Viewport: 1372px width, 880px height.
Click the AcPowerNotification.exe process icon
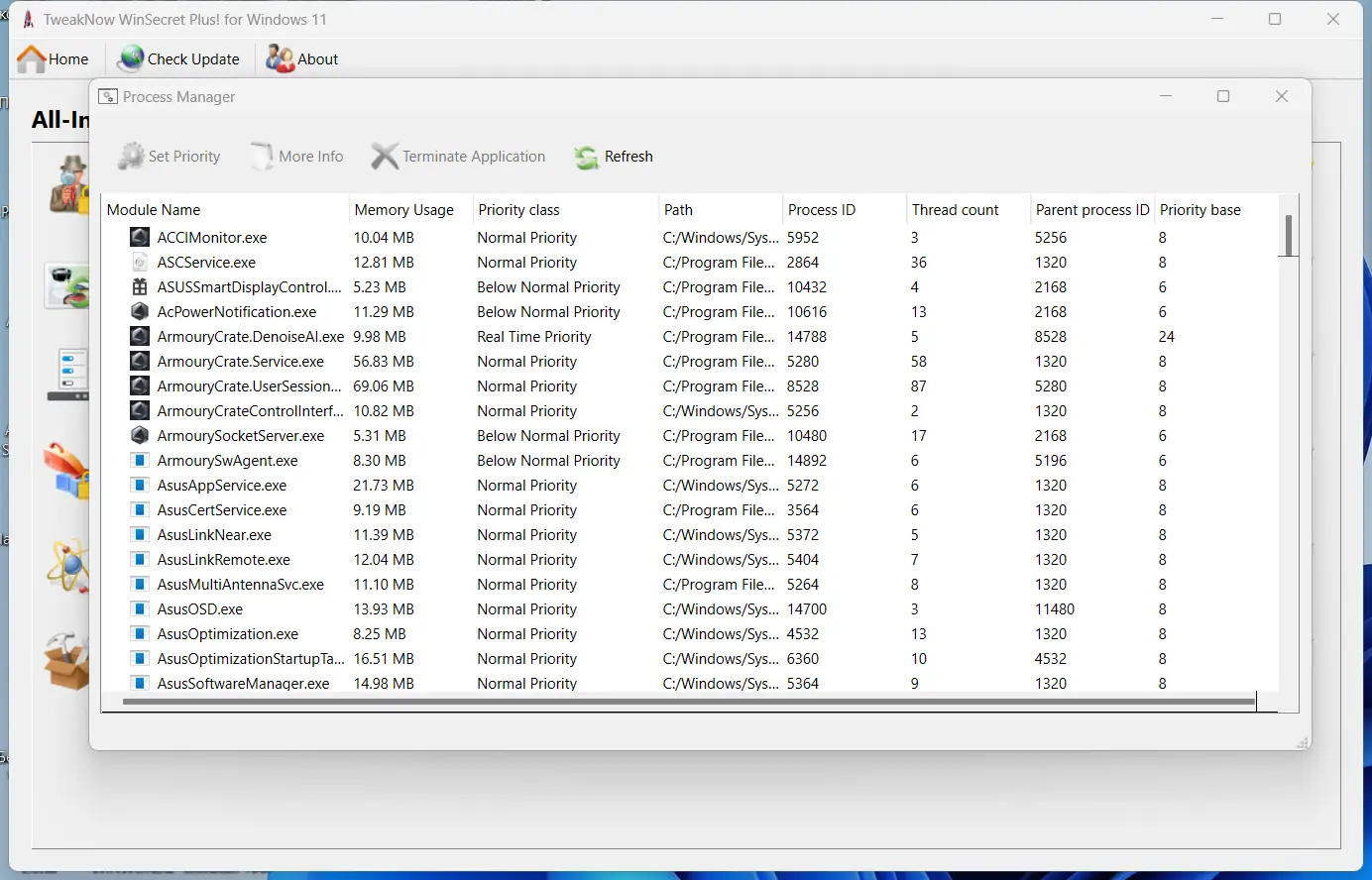140,311
